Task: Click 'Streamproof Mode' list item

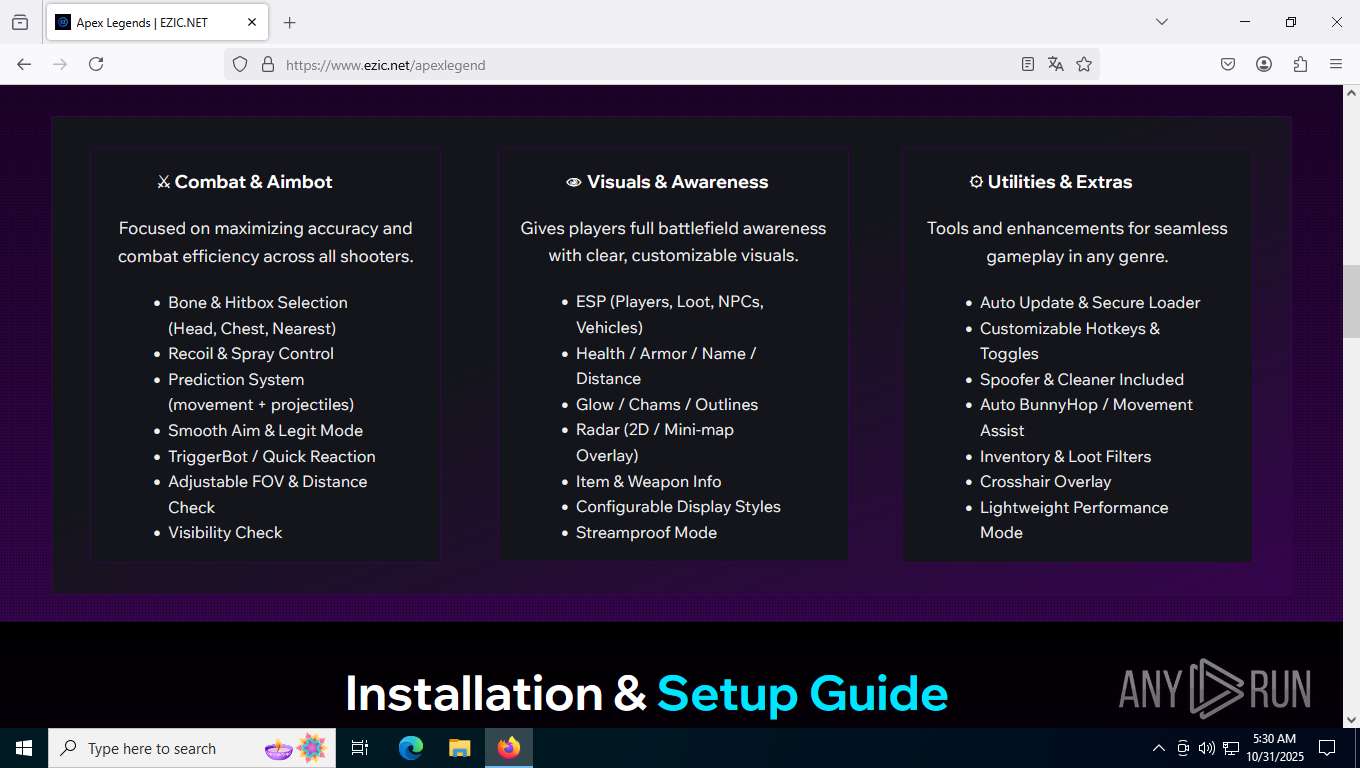Action: (x=646, y=533)
